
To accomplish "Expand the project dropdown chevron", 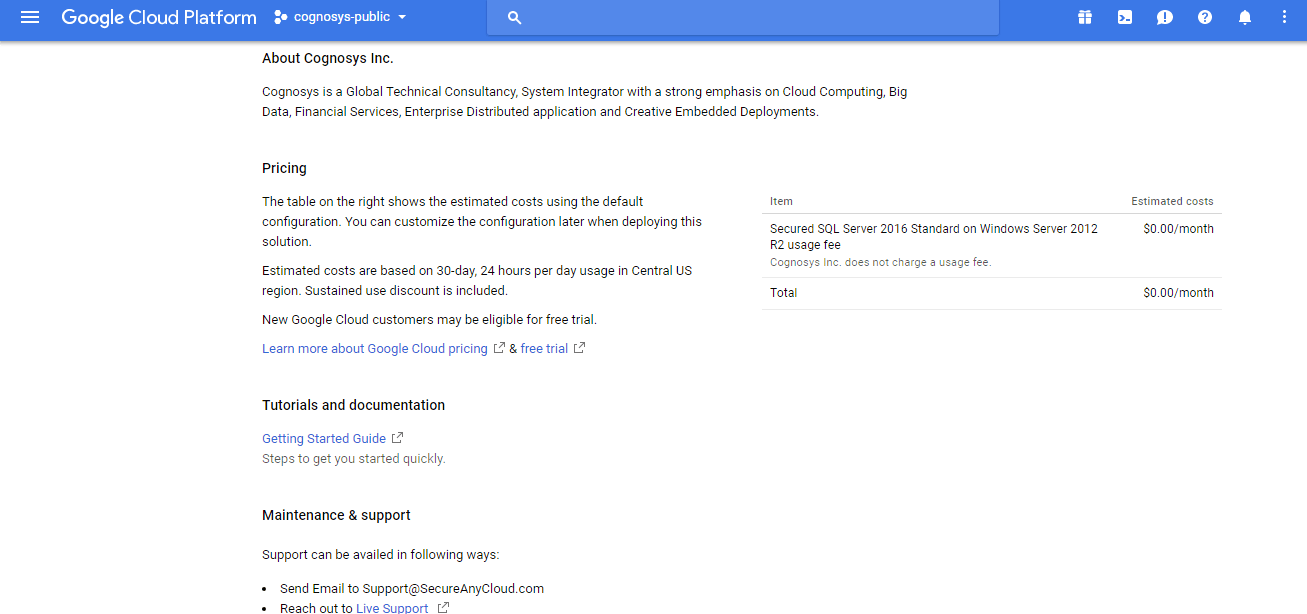I will tap(403, 17).
